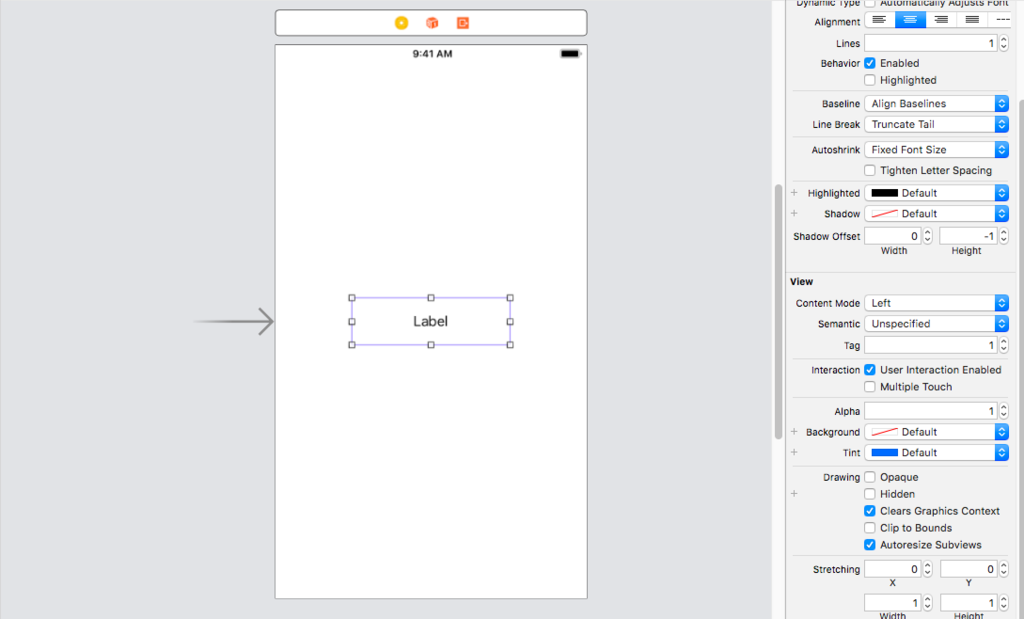Click the Tag stepper
Screen dimensions: 1024x619
click(1004, 345)
